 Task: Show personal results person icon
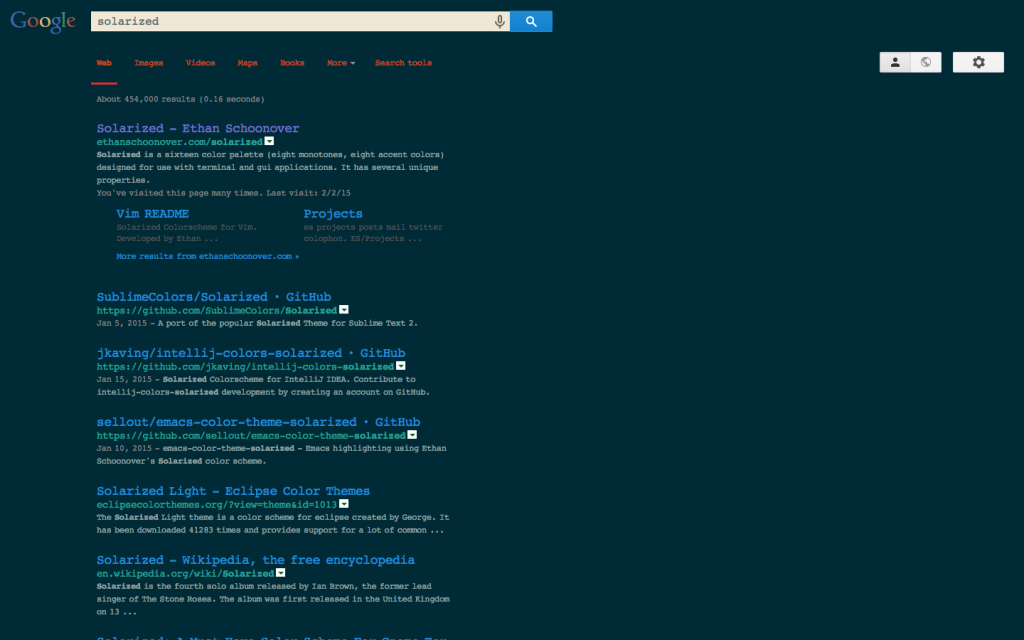[x=895, y=62]
